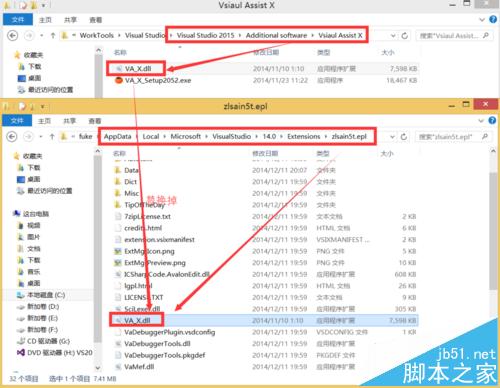Screen dimensions: 500x388
Task: Open address history dropdown in Vsiaul Assist X window
Action: (393, 36)
